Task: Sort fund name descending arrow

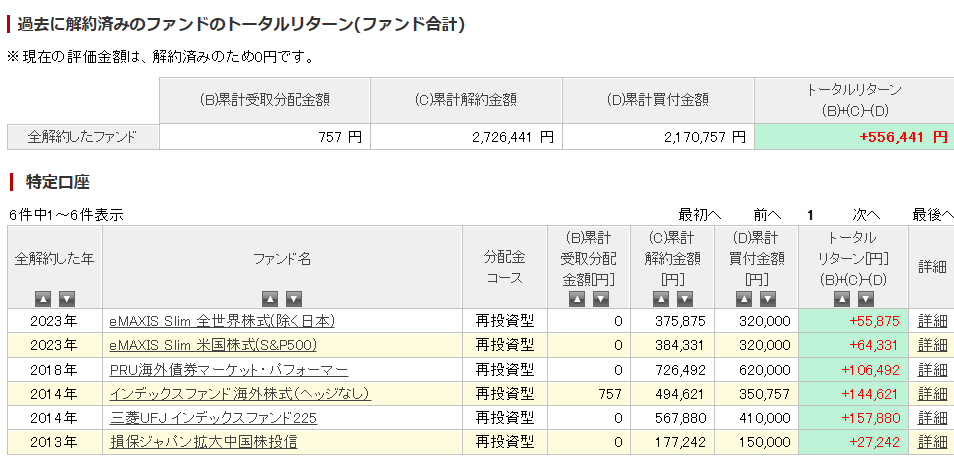Action: click(x=294, y=298)
